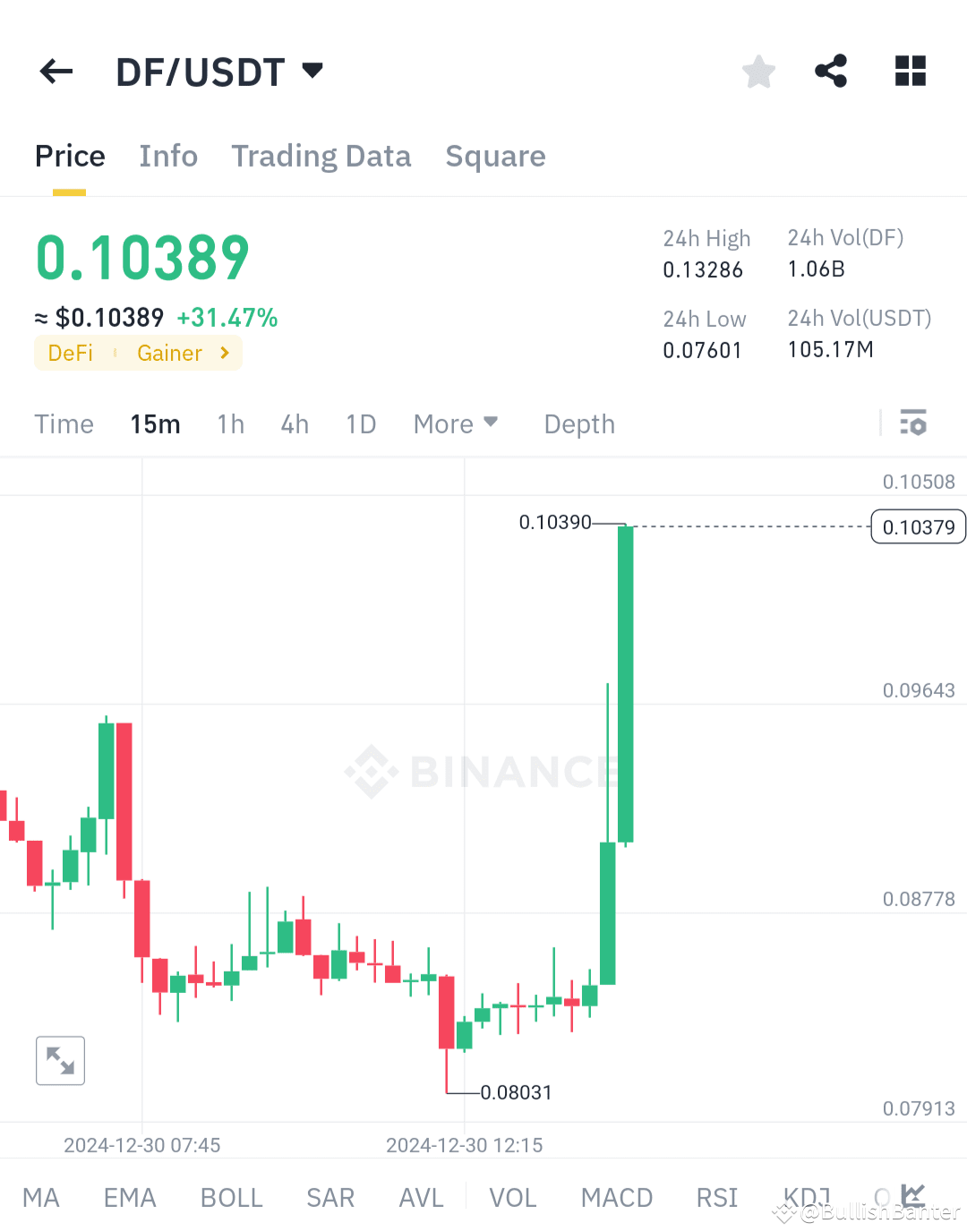The height and width of the screenshot is (1232, 967).
Task: Enable the MA indicator
Action: (41, 1197)
